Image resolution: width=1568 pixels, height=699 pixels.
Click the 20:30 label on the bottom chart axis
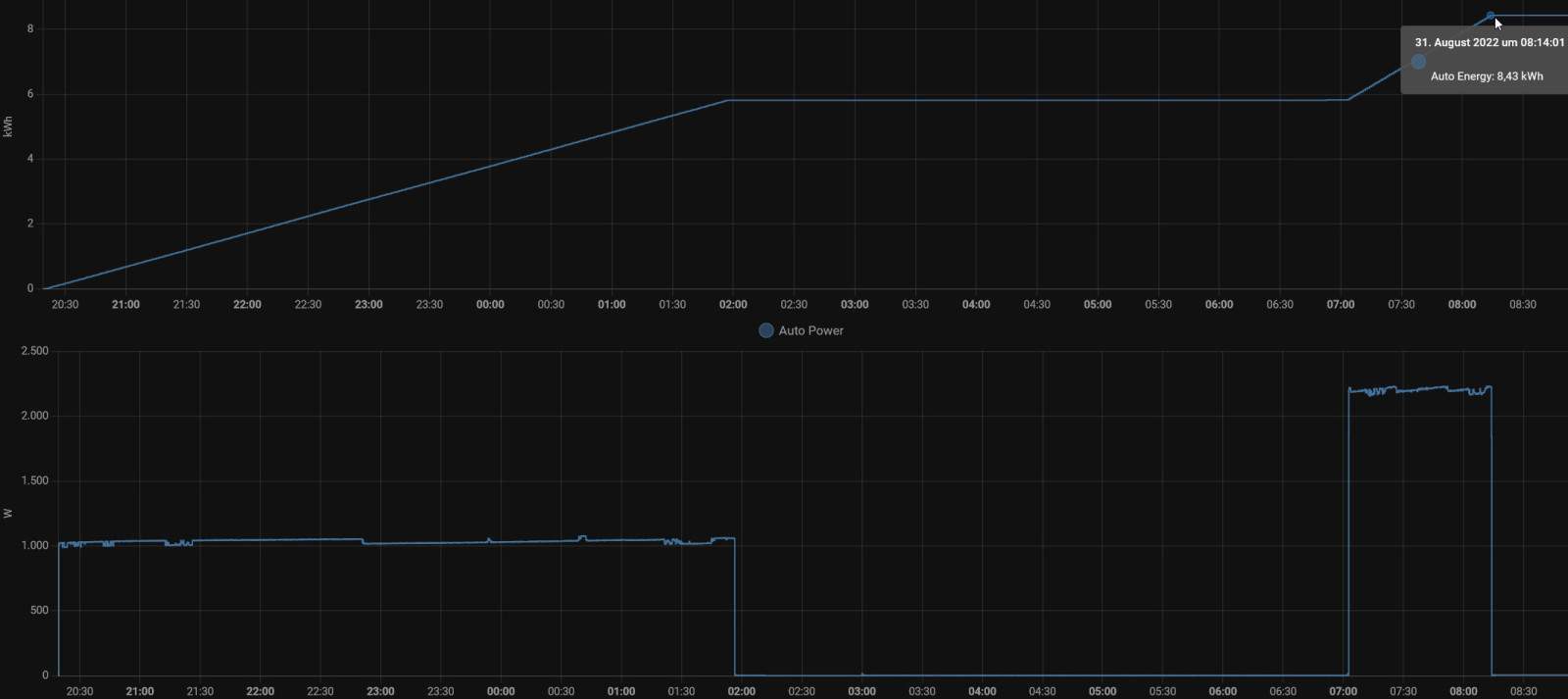point(79,691)
